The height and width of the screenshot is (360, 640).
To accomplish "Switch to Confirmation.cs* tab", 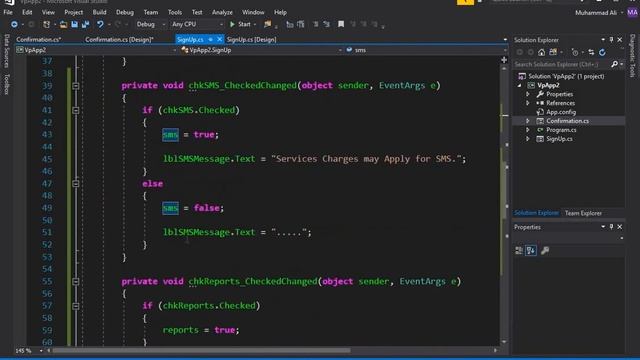I will (x=39, y=40).
